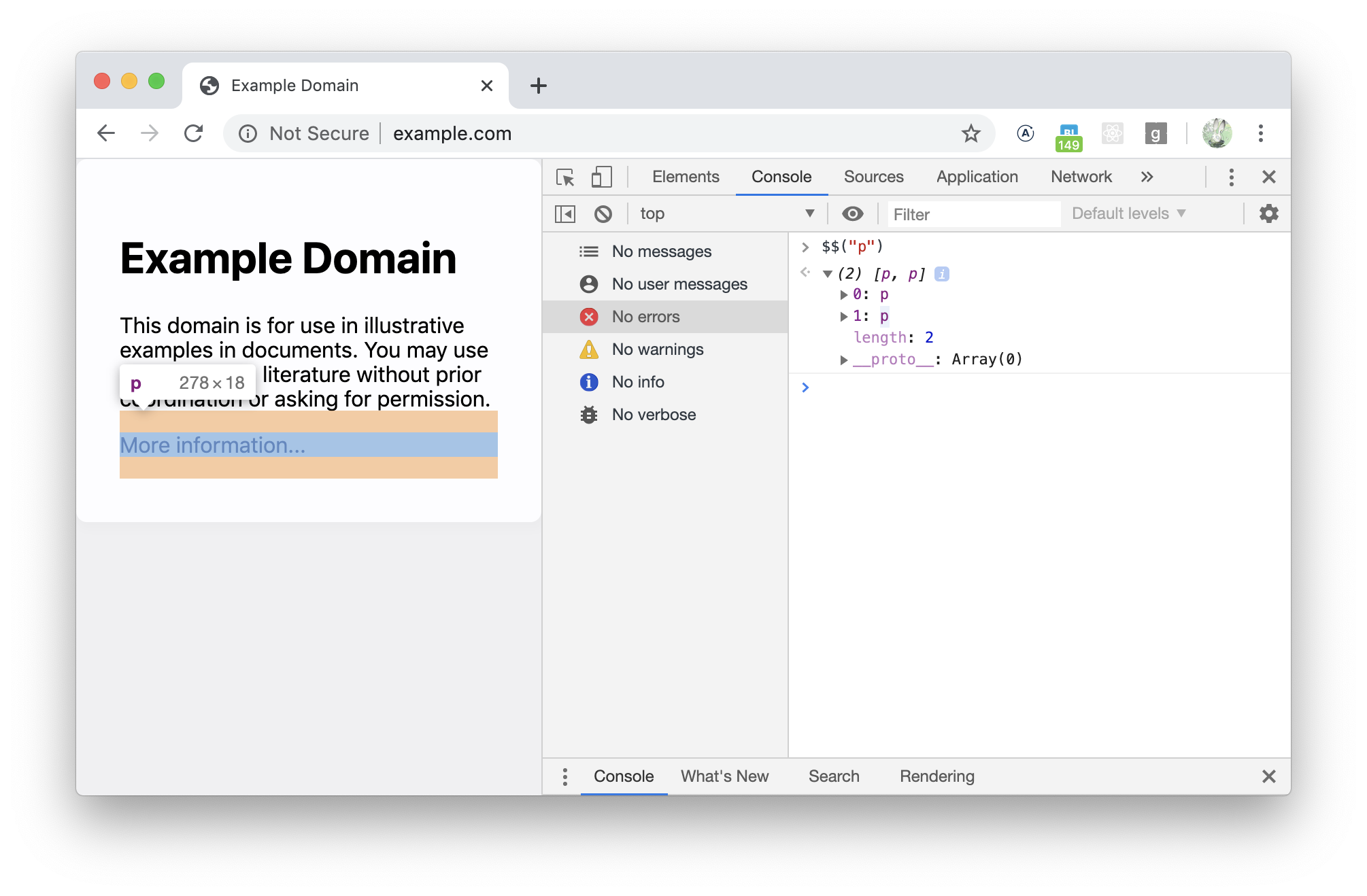This screenshot has height=896, width=1367.
Task: Hide the console sidebar panel
Action: (565, 214)
